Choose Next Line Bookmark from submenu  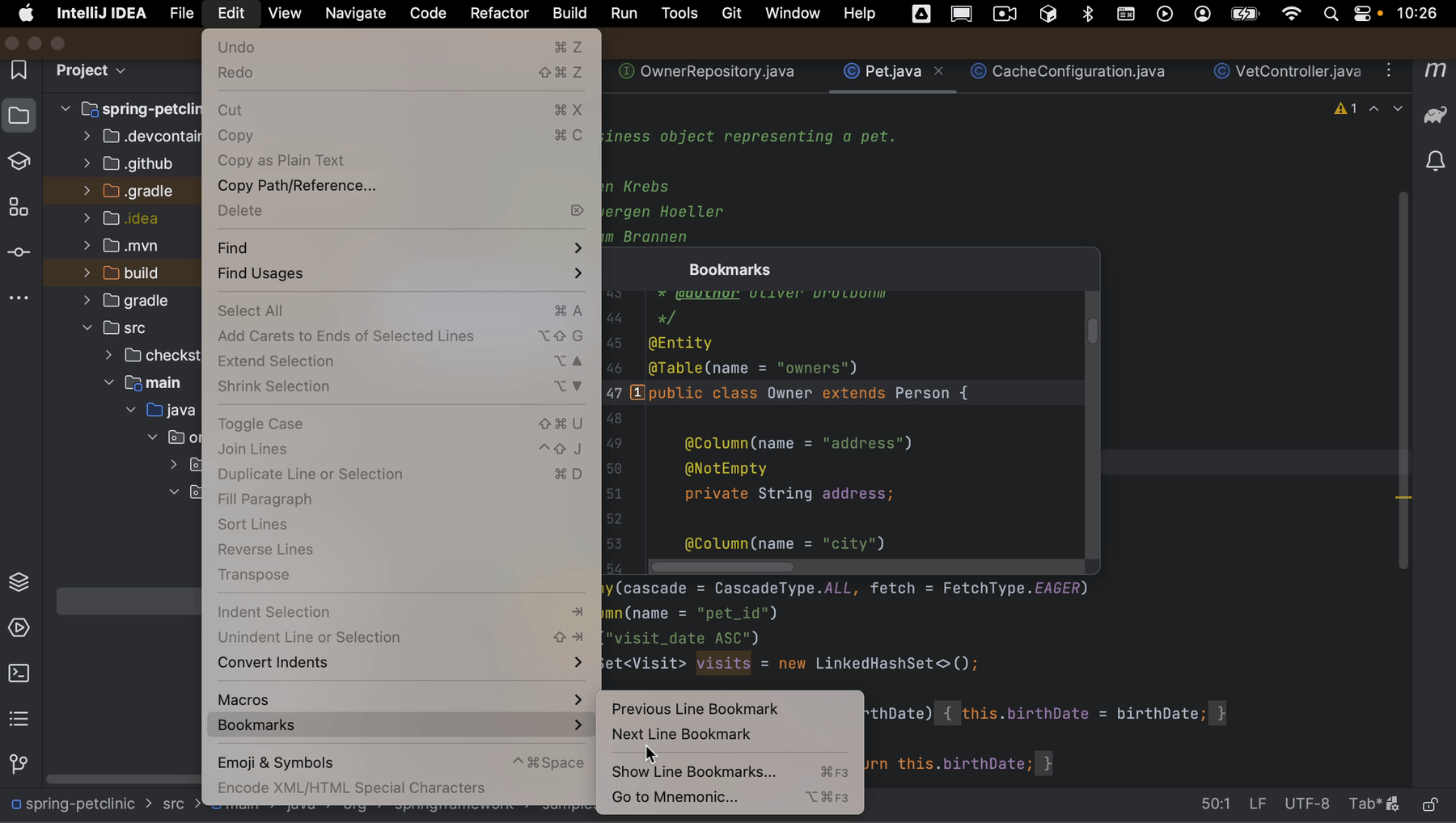tap(681, 734)
